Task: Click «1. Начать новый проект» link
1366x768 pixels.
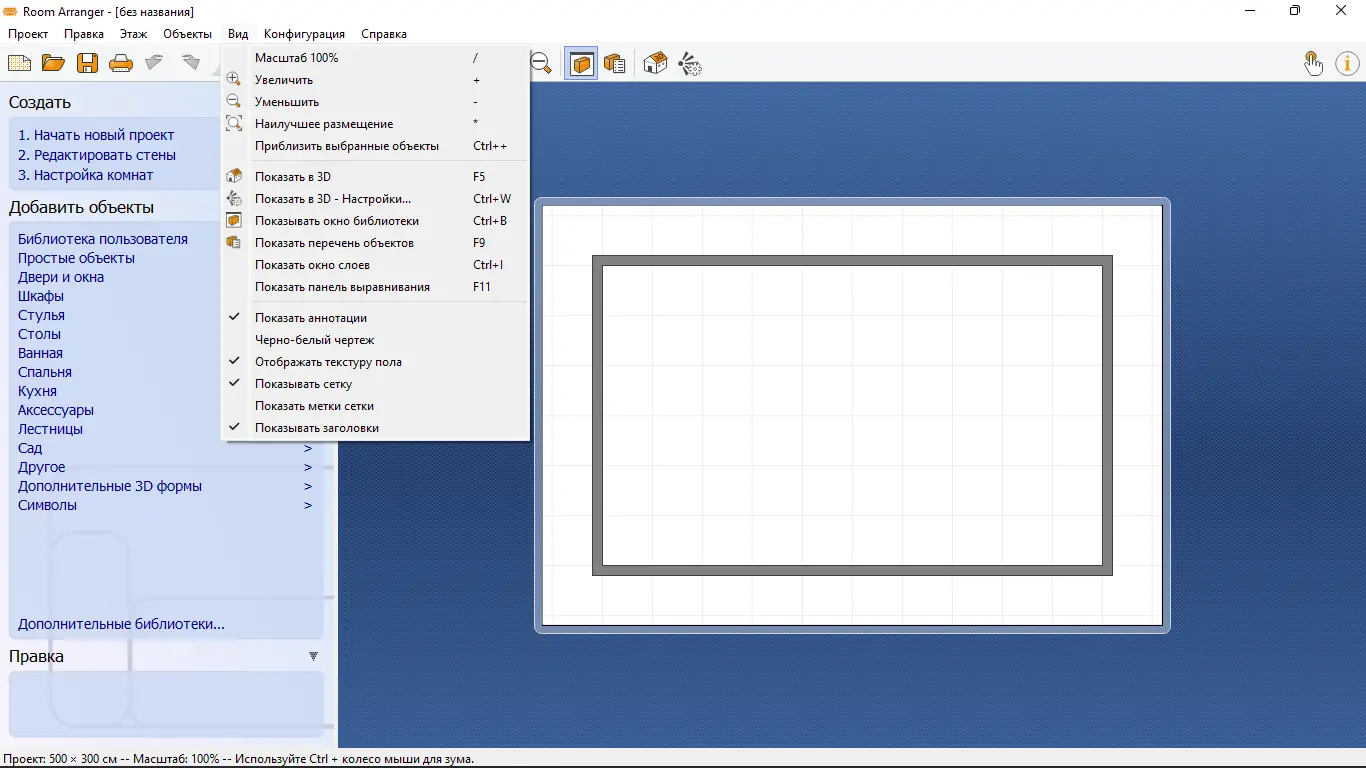Action: point(96,135)
